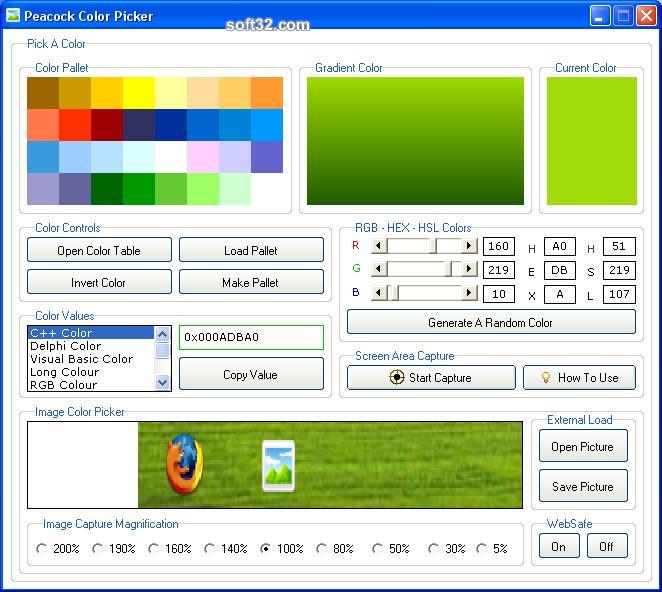Select C++ Color in the list

91,333
